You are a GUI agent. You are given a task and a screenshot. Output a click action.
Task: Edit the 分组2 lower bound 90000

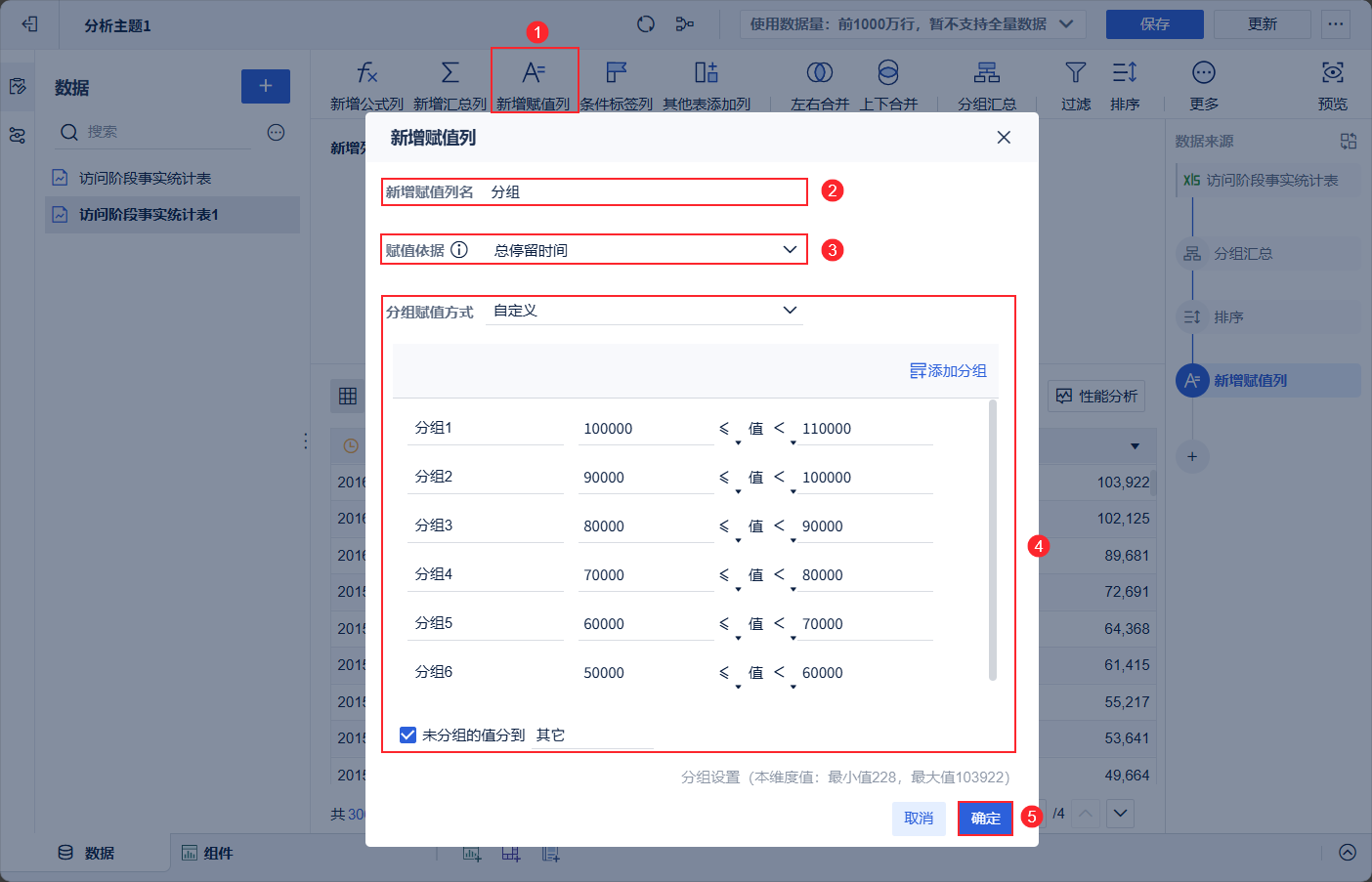646,478
